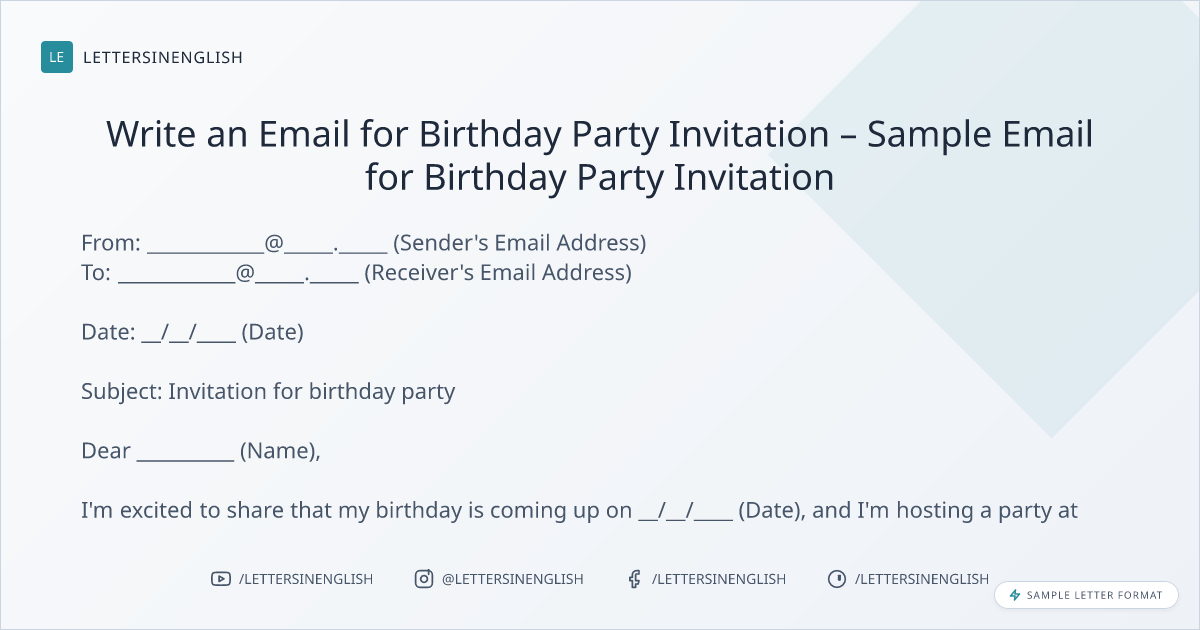Viewport: 1200px width, 630px height.
Task: Click the blank username after 'To:'
Action: 176,273
